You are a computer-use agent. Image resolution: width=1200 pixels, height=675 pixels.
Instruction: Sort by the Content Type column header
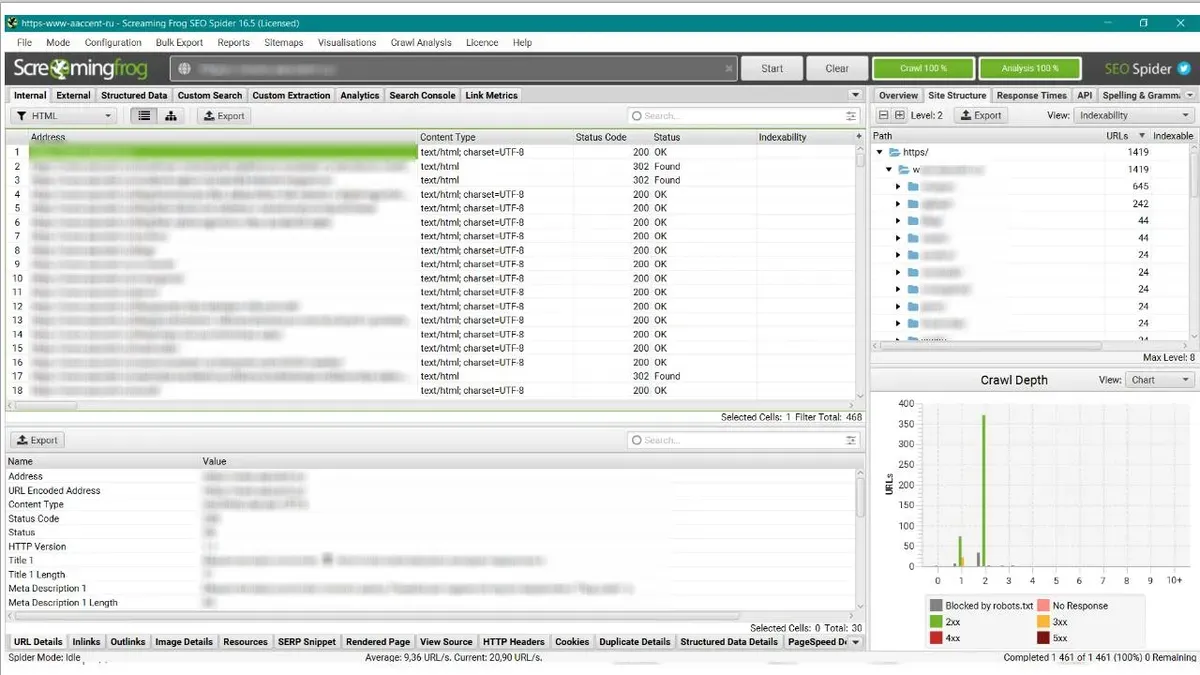448,137
